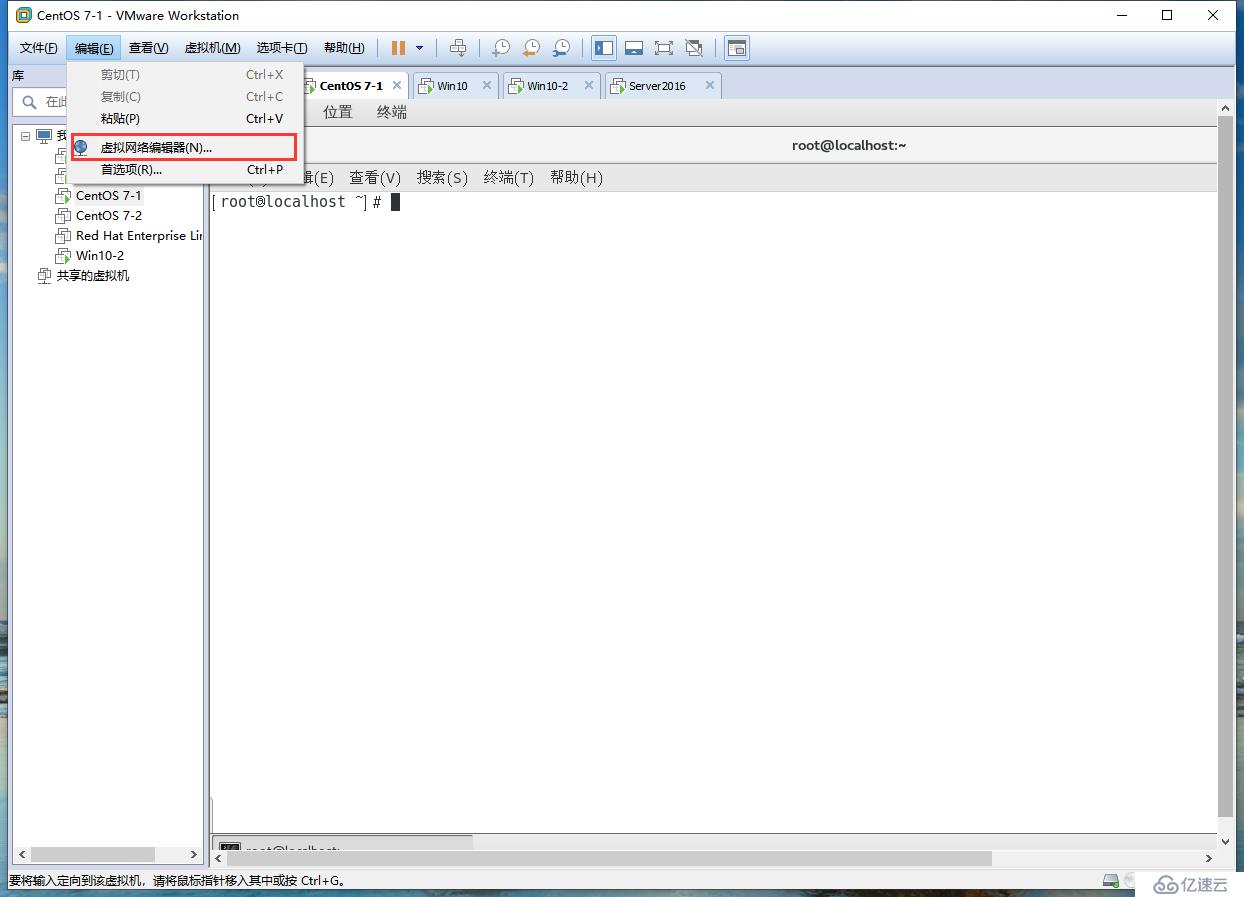
Task: Open terminal 搜索(S) menu
Action: point(442,178)
